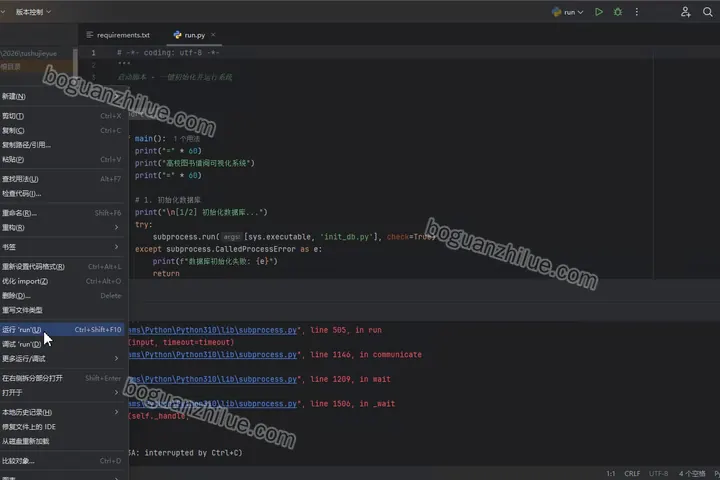The width and height of the screenshot is (720, 480).
Task: Select 在右侧拆分部分打开 menu entry
Action: coord(62,378)
